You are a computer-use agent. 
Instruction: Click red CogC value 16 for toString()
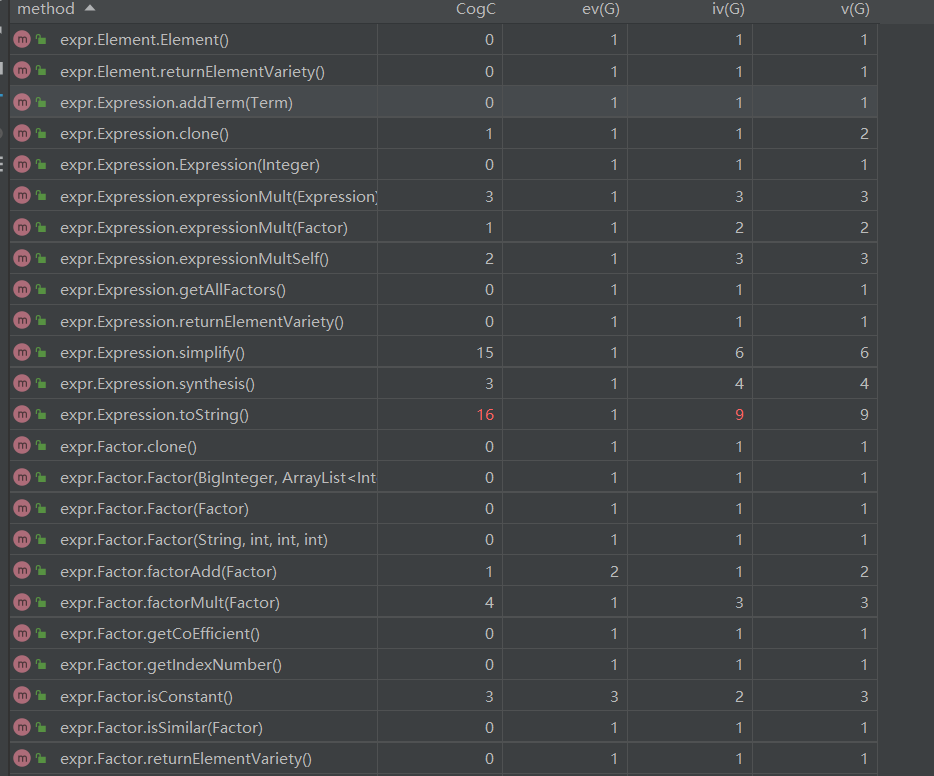coord(485,415)
